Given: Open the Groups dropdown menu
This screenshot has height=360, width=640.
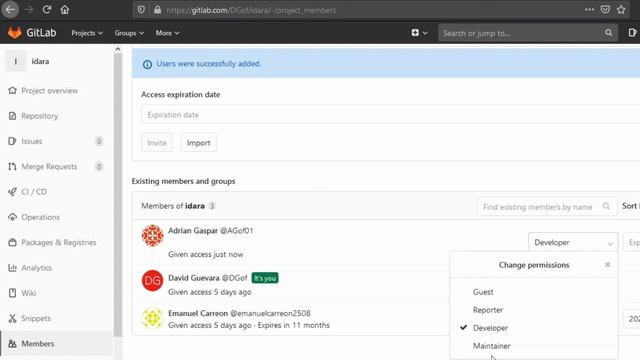Looking at the screenshot, I should [x=129, y=33].
